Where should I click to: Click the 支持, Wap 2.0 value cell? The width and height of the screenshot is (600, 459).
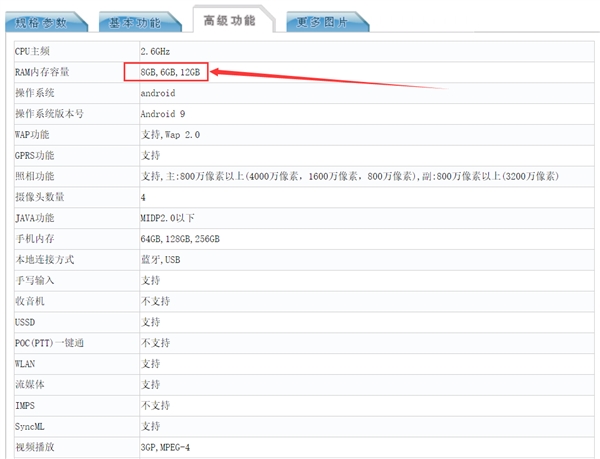coord(170,135)
